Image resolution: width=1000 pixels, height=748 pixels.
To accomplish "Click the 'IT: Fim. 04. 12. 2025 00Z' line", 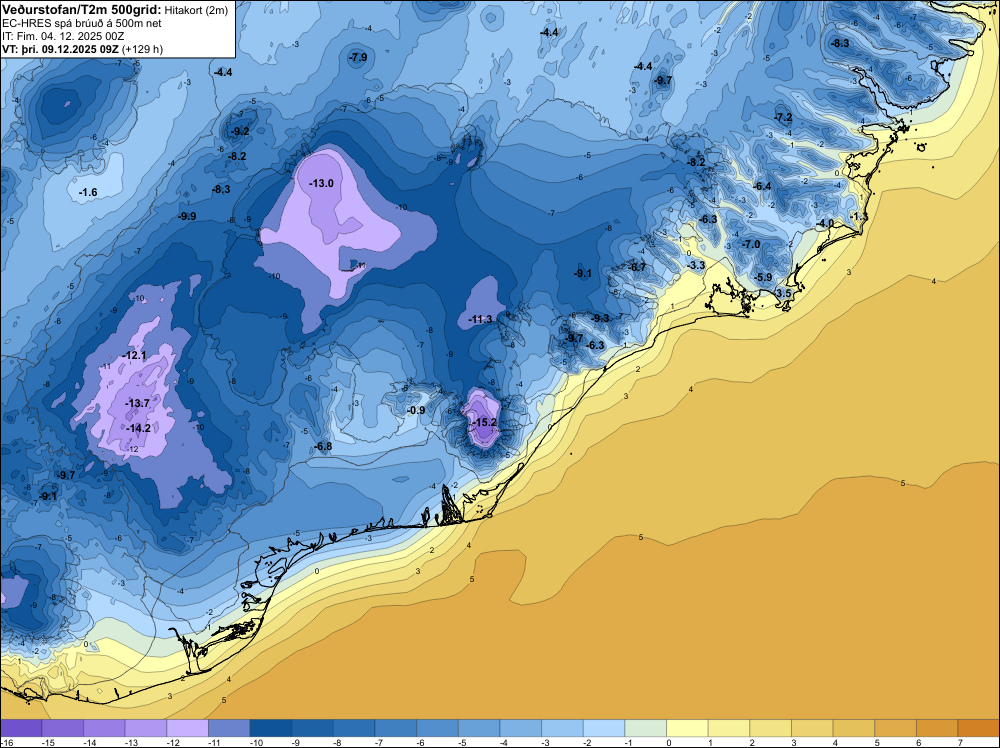I will 62,36.
